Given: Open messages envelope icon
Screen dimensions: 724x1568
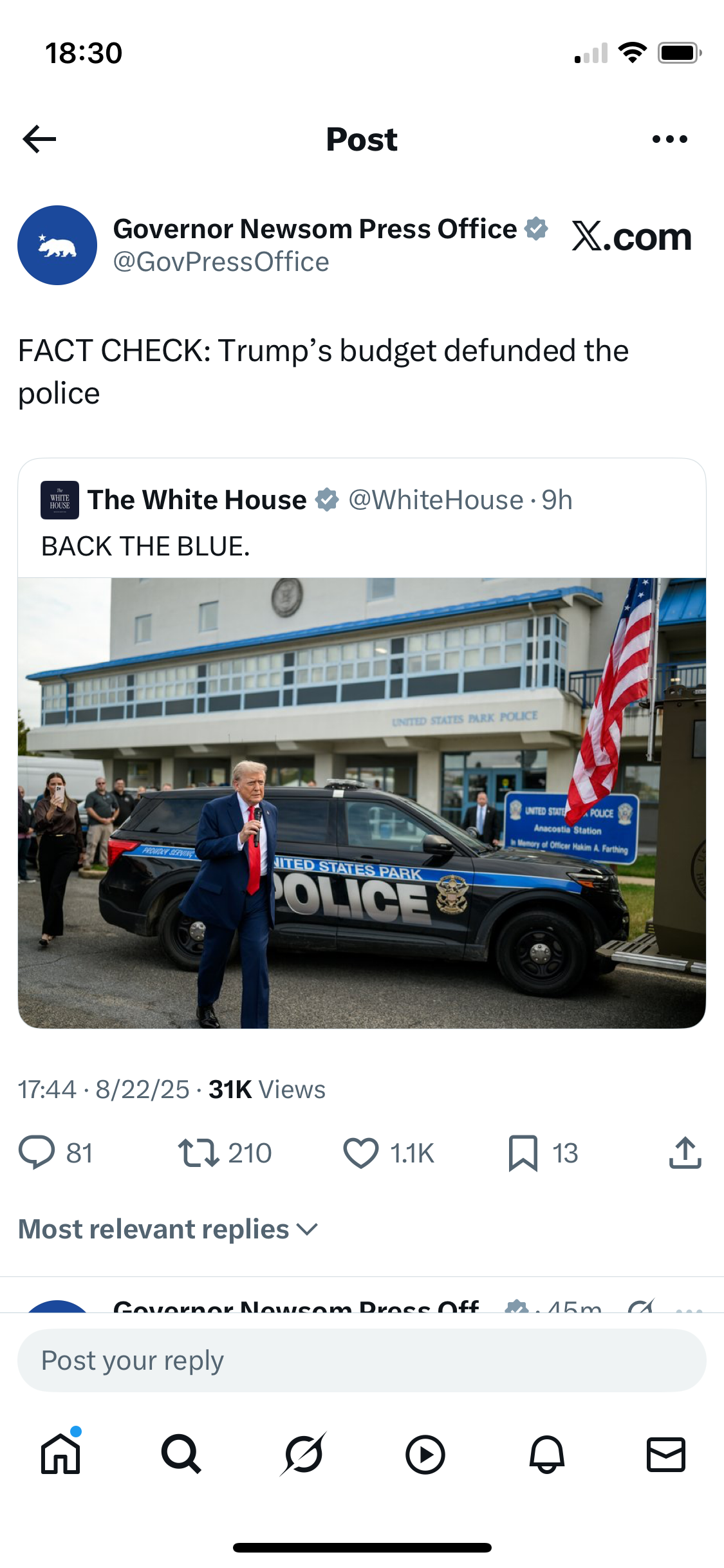Looking at the screenshot, I should point(665,1454).
